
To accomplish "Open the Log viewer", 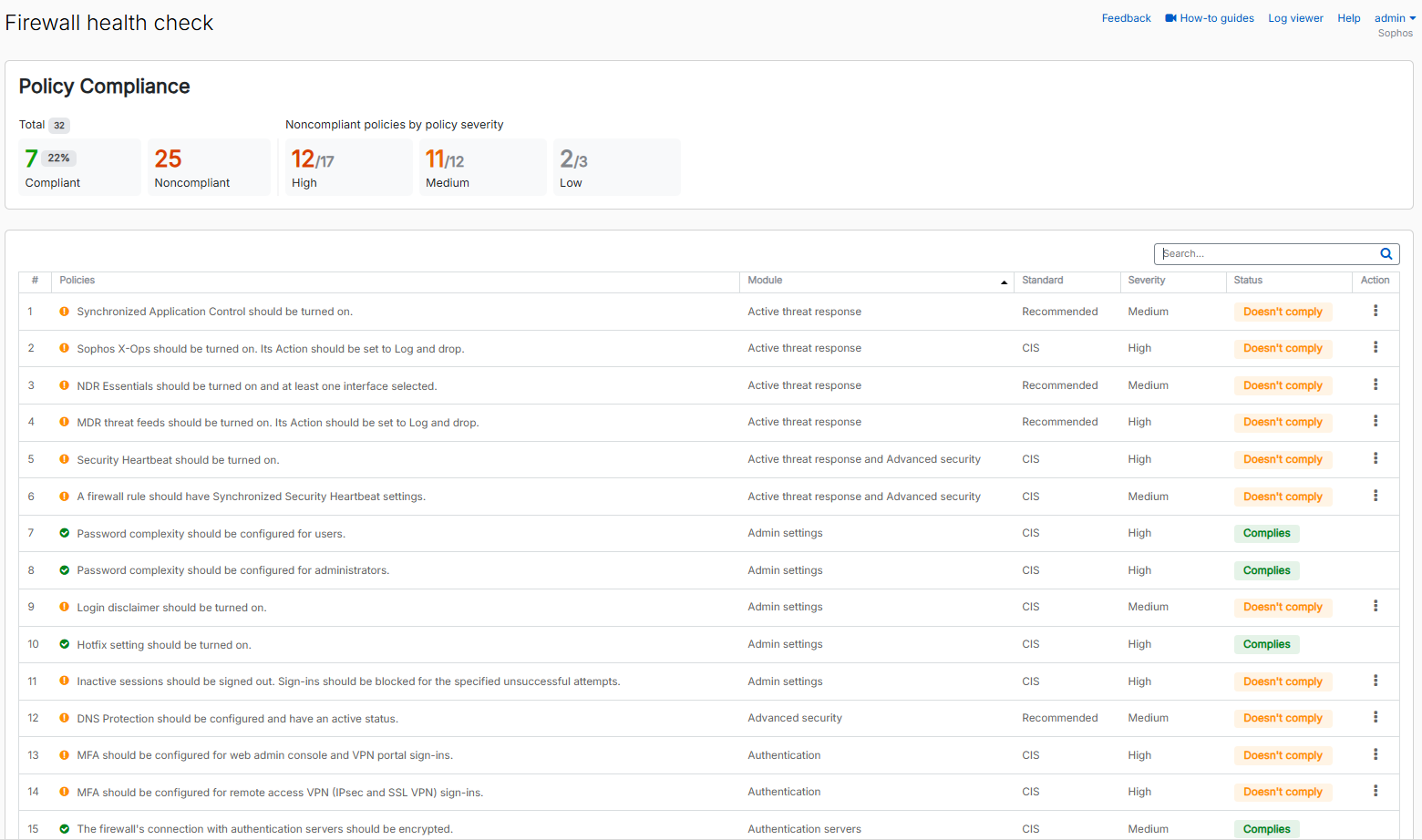I will 1295,18.
